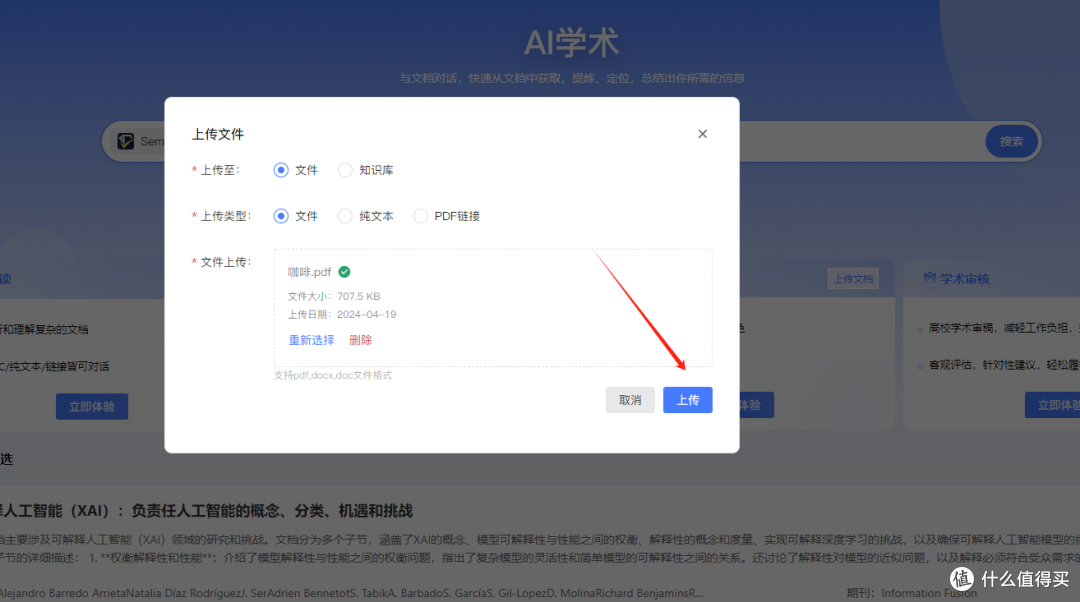The image size is (1080, 602).
Task: Click left card's 立即体验 button
Action: [92, 407]
